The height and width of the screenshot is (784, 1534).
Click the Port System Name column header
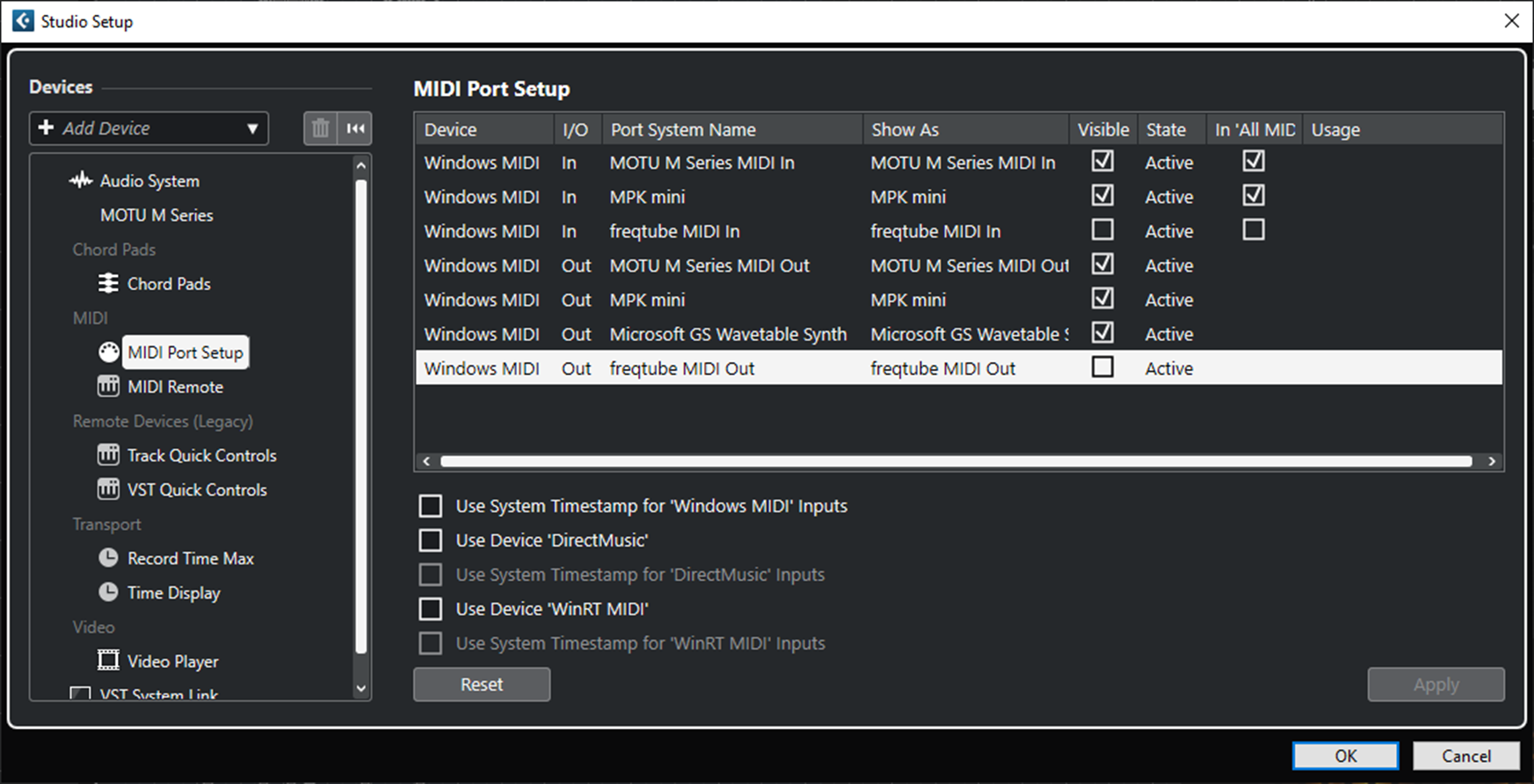click(x=732, y=129)
